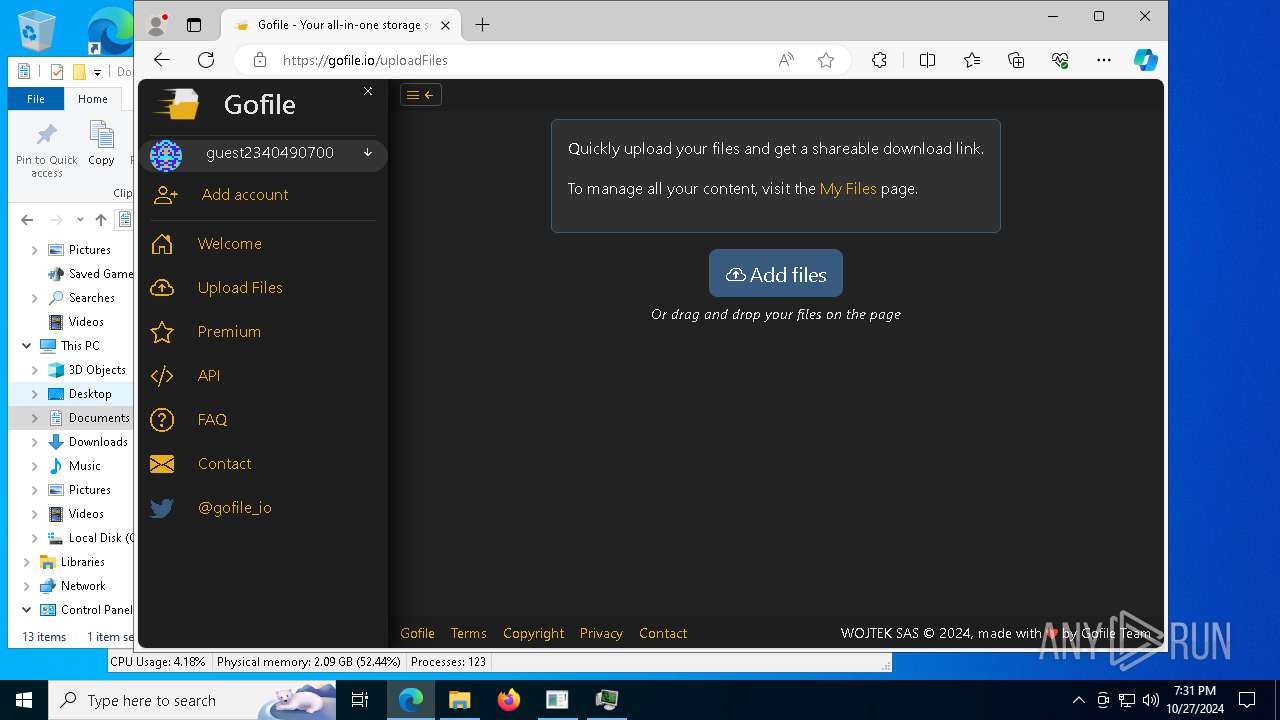Open the Recycle Bin on desktop
The width and height of the screenshot is (1280, 720).
(x=37, y=30)
